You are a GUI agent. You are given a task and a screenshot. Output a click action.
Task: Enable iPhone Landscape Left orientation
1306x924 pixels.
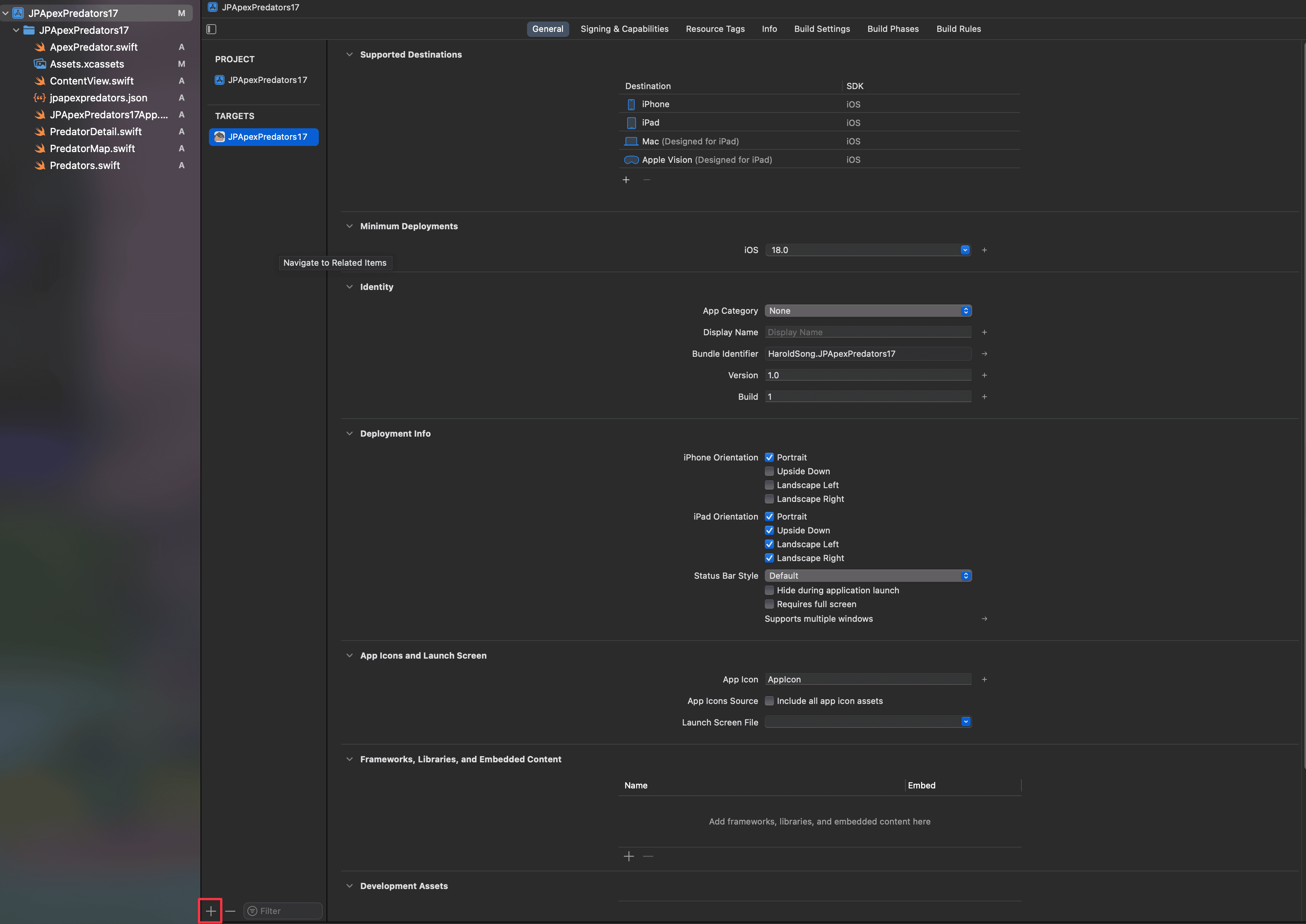click(x=769, y=485)
